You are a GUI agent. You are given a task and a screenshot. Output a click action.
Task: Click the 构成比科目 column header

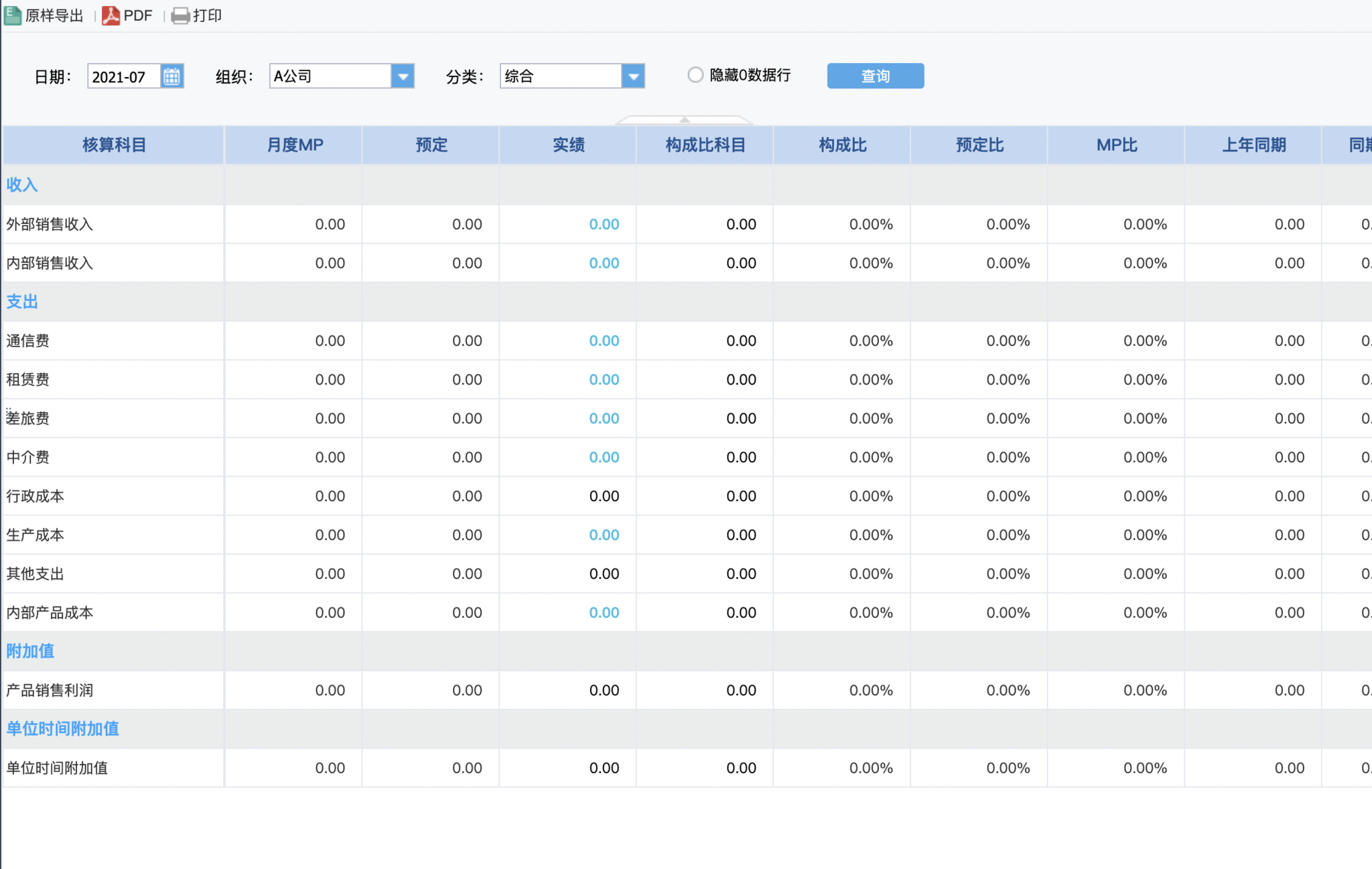pyautogui.click(x=705, y=145)
